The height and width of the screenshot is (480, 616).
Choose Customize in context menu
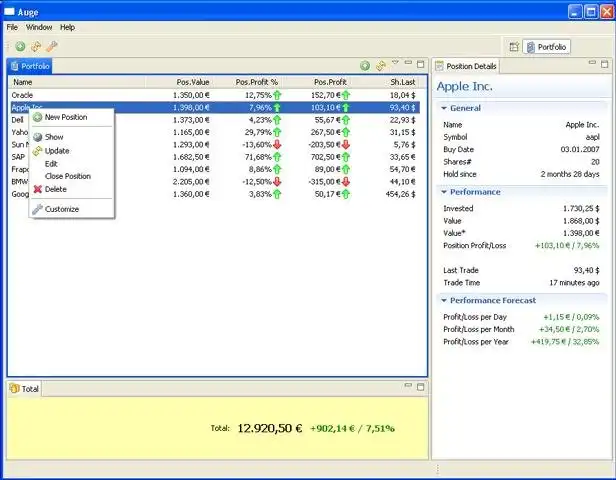pos(72,209)
